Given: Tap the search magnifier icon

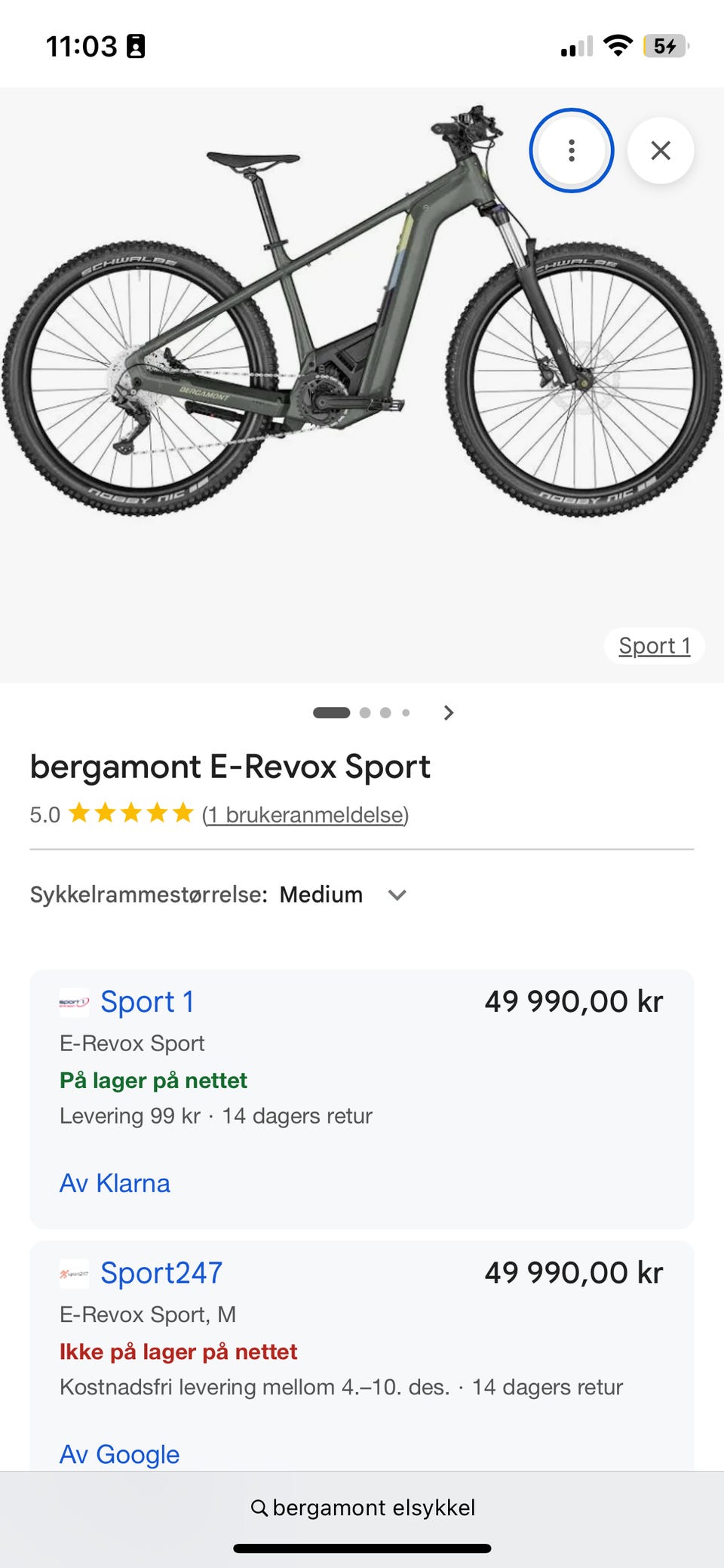Looking at the screenshot, I should [259, 1508].
